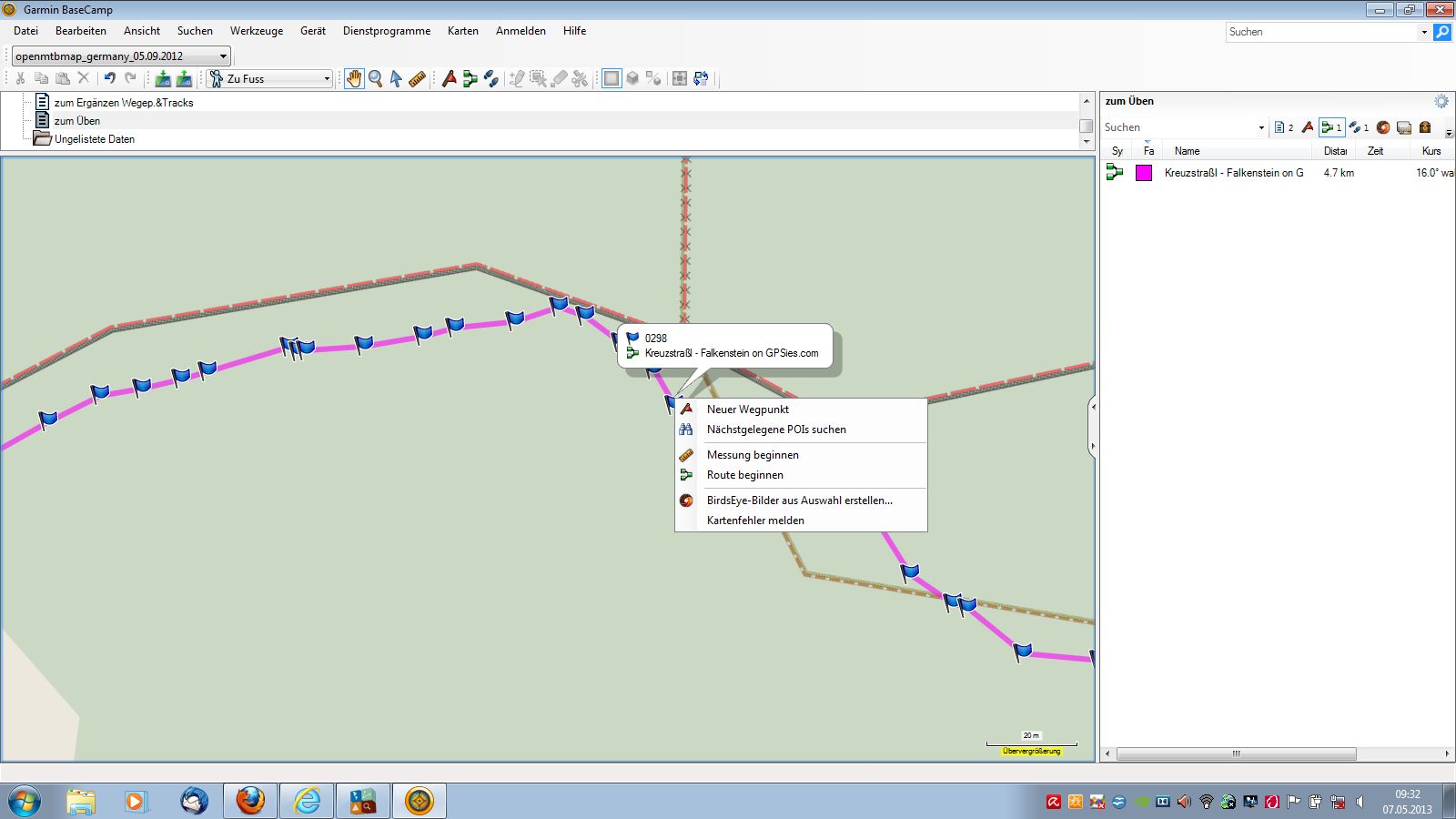The image size is (1456, 819).
Task: Open Ansicht menu
Action: (x=142, y=31)
